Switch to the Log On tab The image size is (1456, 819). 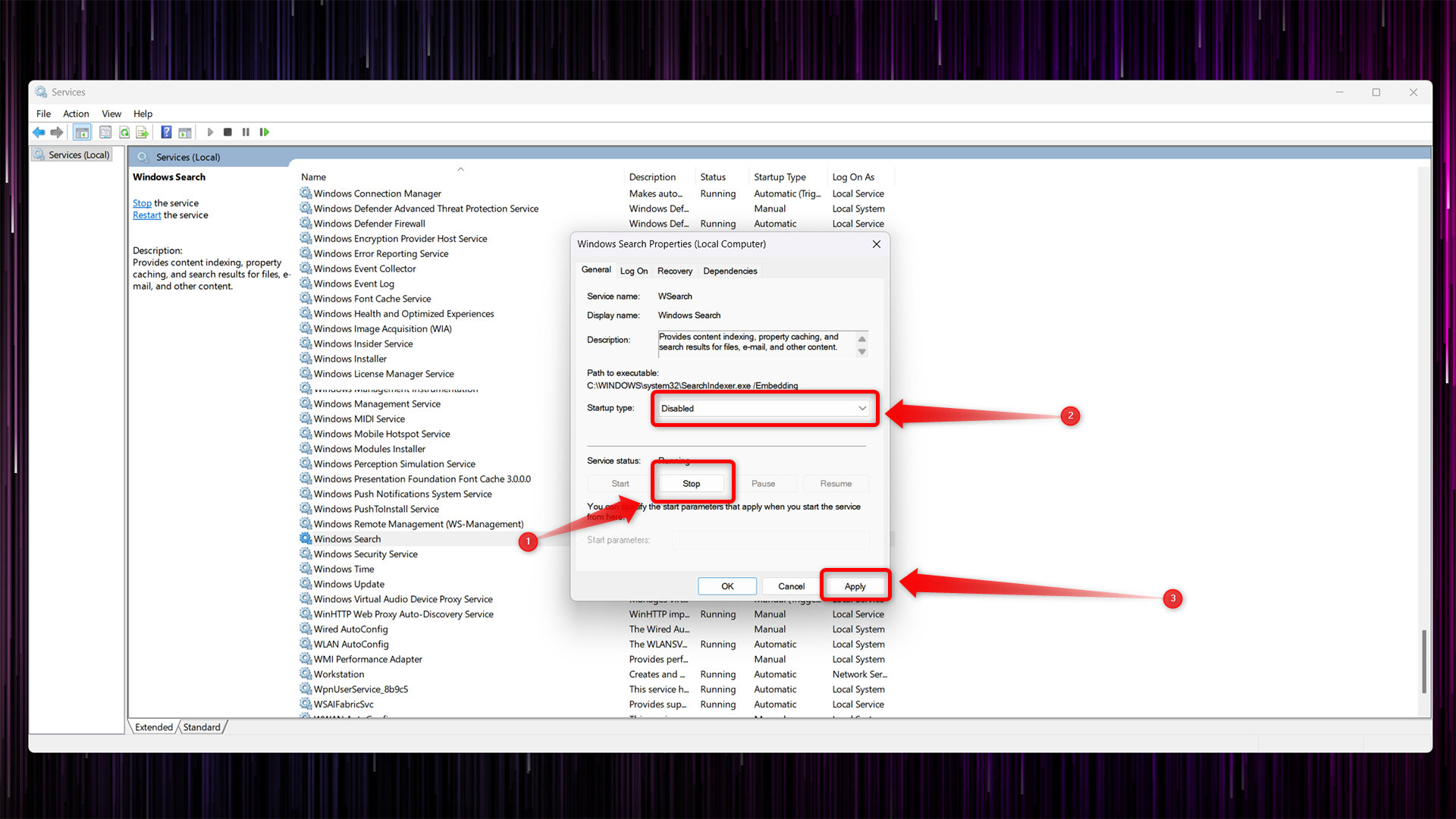point(634,271)
